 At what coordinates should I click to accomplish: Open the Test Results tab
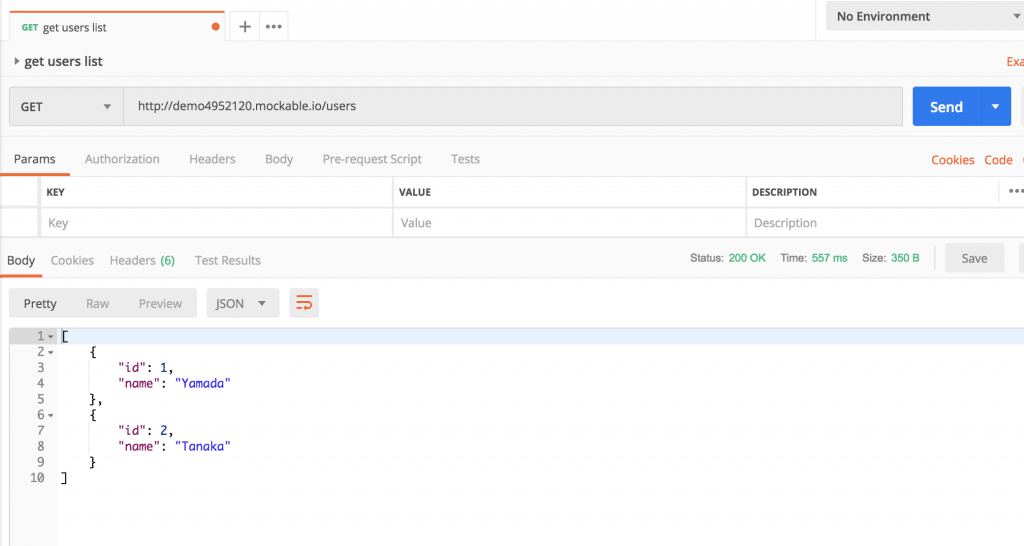(x=227, y=260)
